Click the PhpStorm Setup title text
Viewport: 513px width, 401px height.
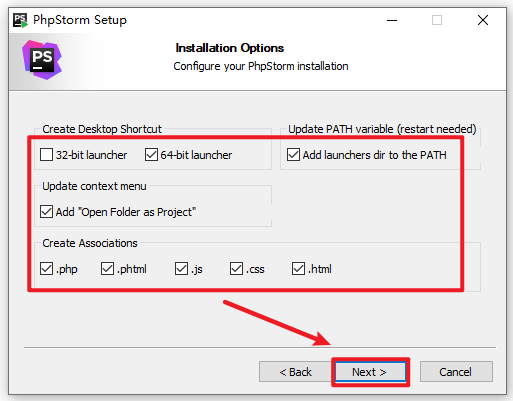pos(80,20)
